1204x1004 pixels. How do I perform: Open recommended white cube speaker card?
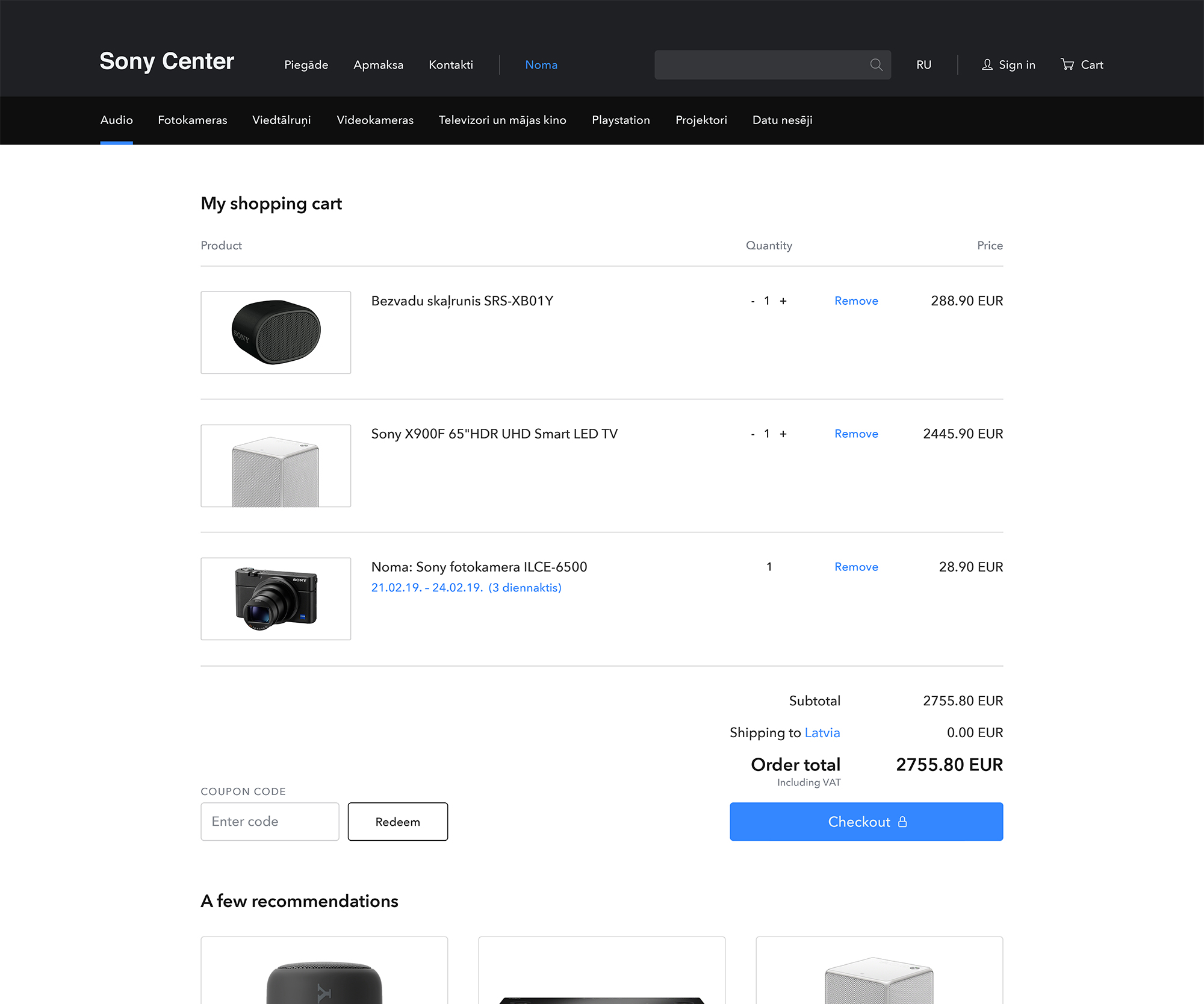[x=880, y=970]
